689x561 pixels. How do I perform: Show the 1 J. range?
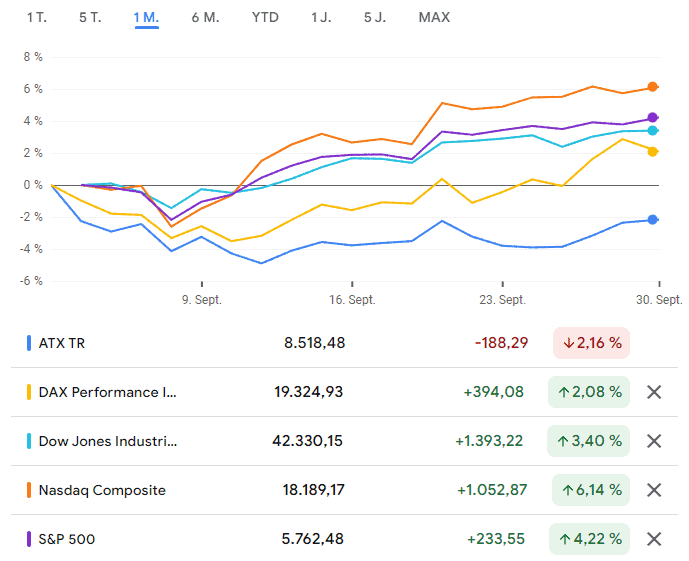[x=321, y=18]
